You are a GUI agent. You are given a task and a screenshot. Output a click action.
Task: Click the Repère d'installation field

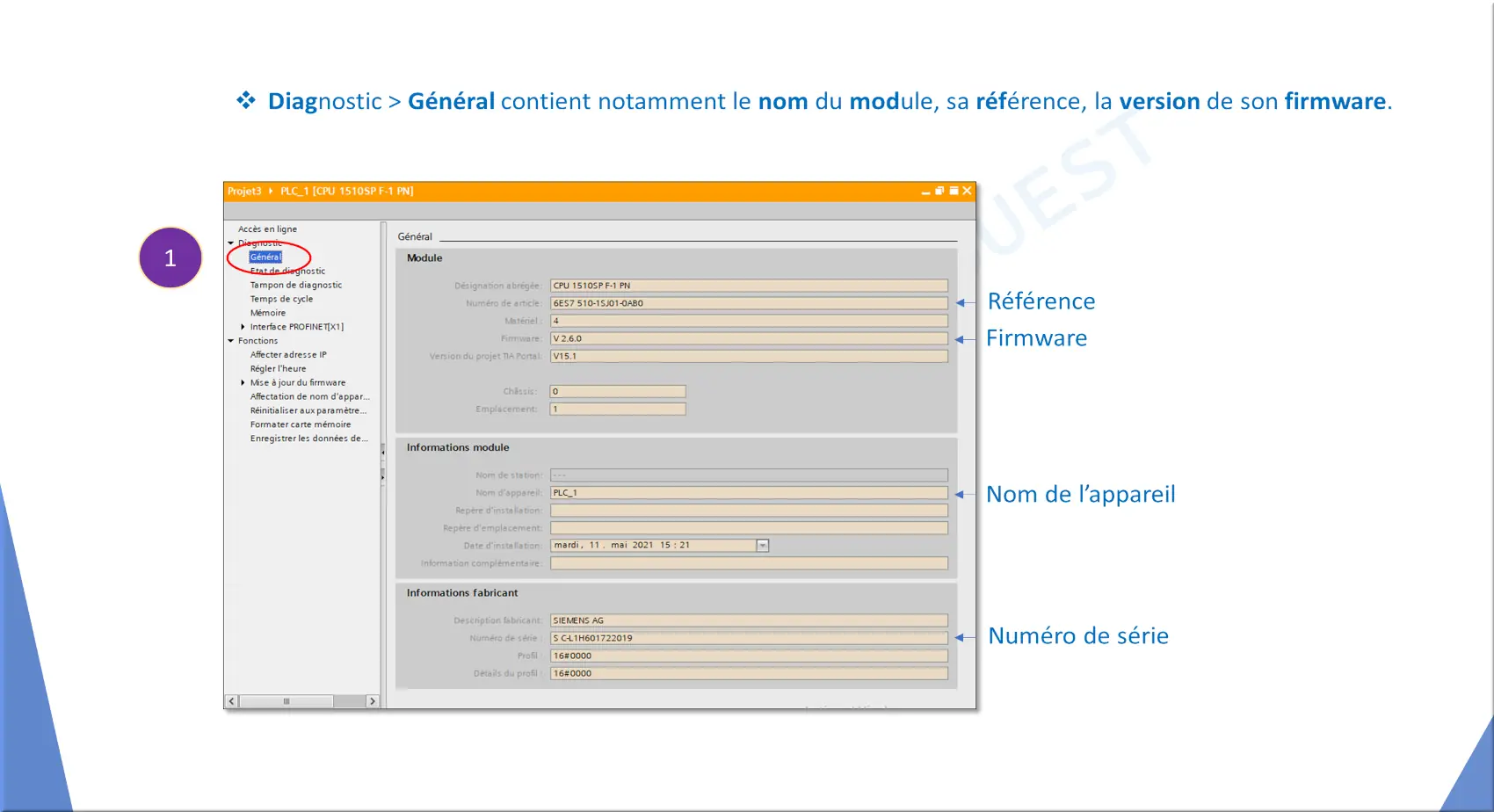click(x=749, y=511)
